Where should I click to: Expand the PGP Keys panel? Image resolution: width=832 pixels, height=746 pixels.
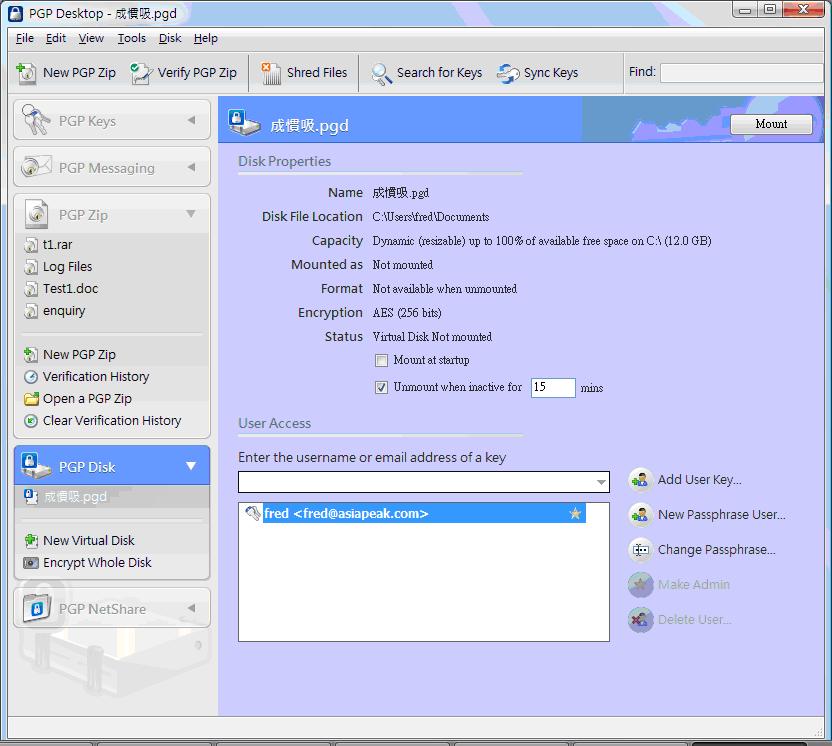coord(191,121)
